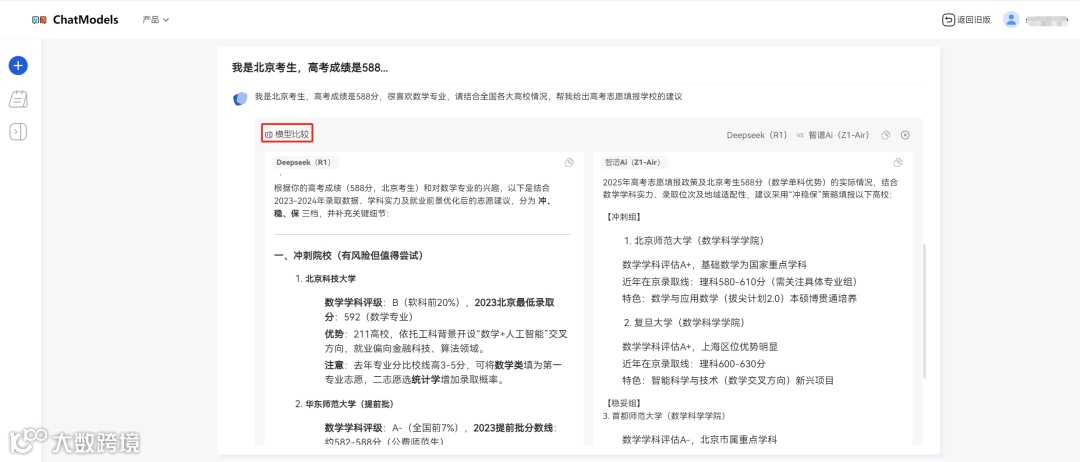
Task: Click the 模型比较 label button
Action: click(287, 134)
